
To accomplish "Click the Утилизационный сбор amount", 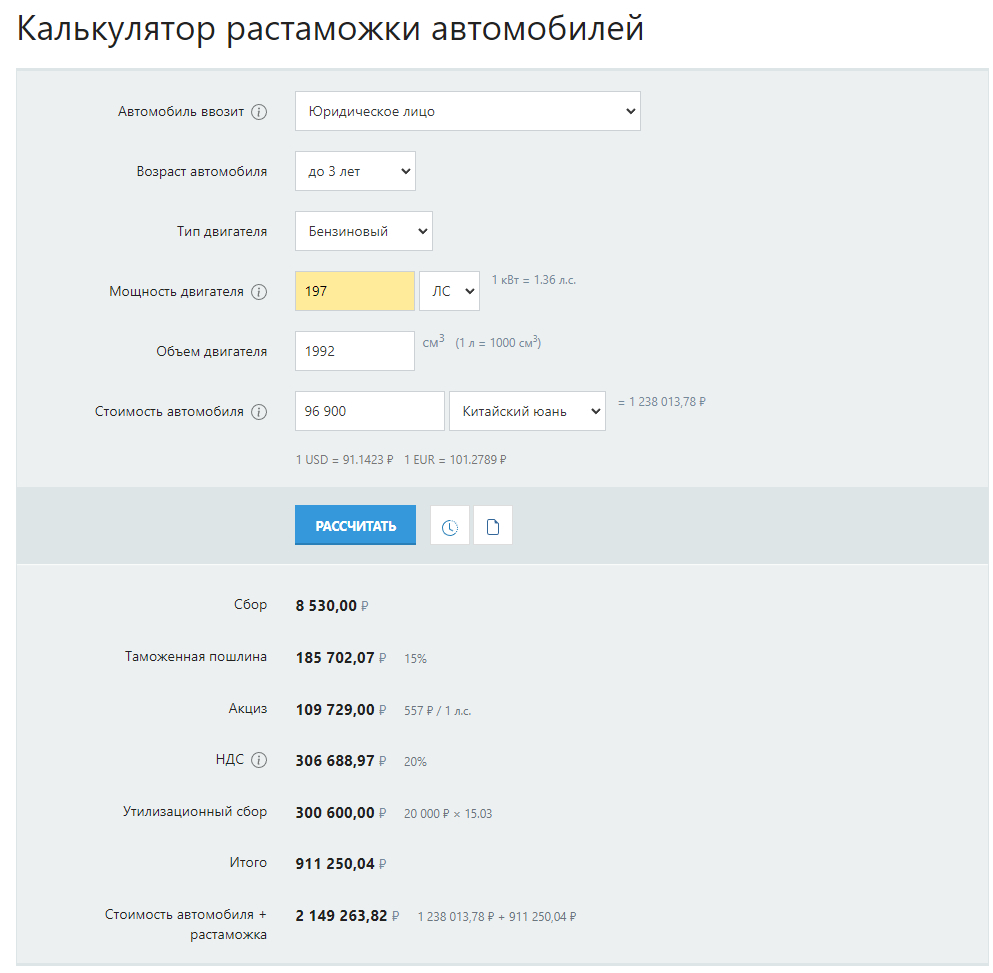I will pos(335,813).
